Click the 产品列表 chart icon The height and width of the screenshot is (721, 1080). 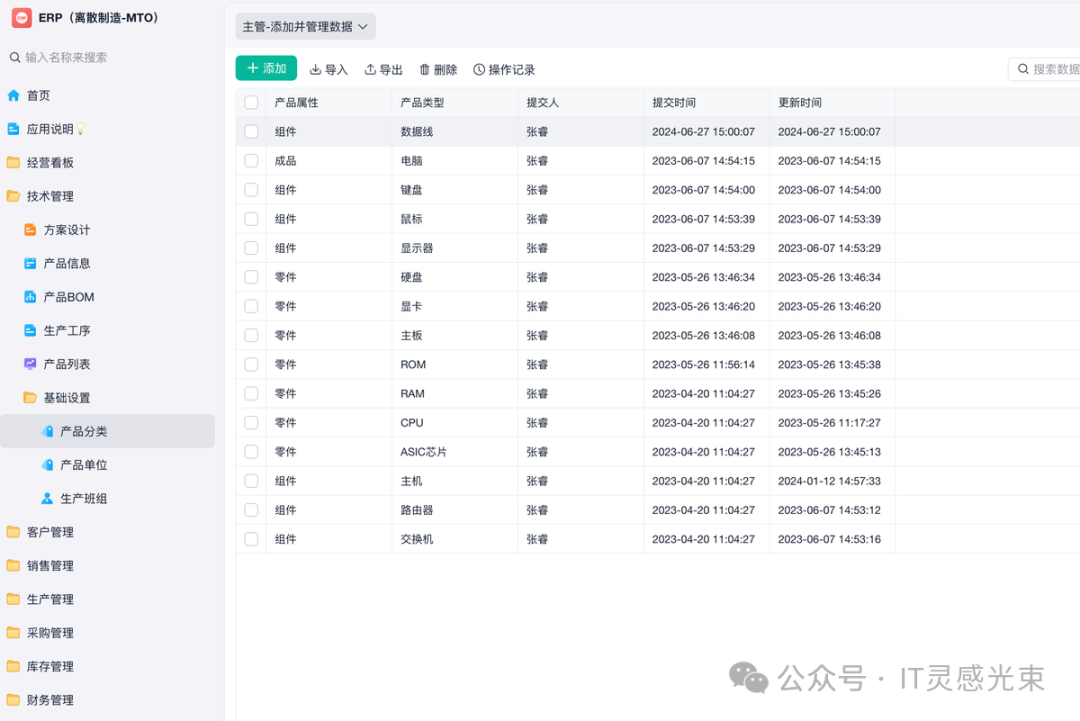coord(30,364)
